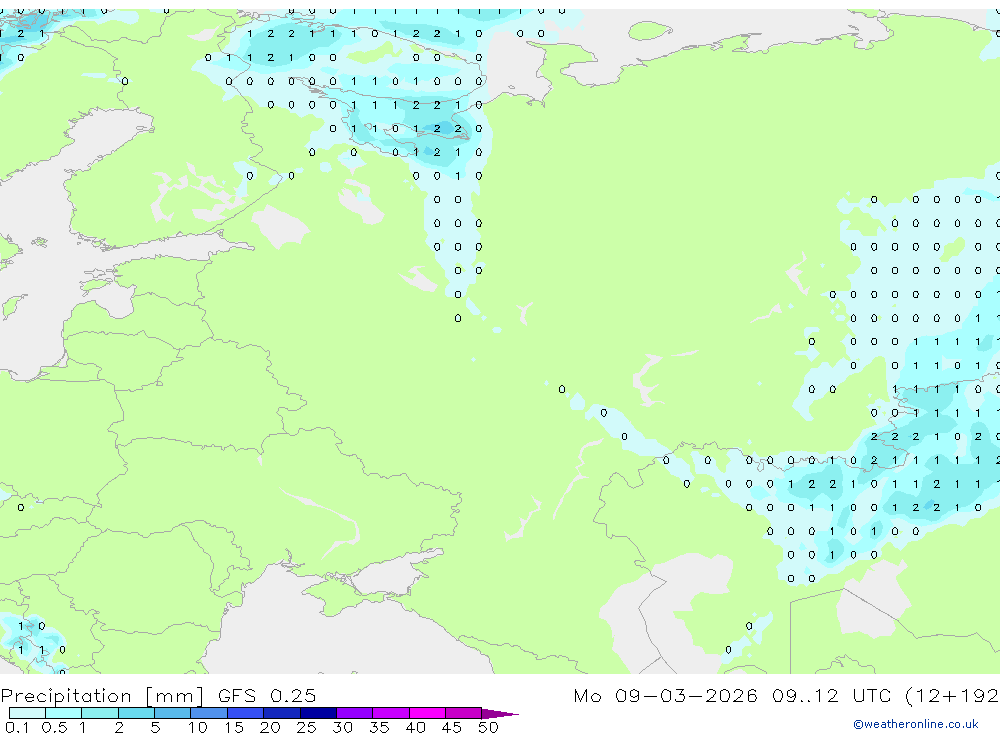Click the 25–30 mm navy legend swatch
Screen dimensions: 1000x733
point(318,713)
